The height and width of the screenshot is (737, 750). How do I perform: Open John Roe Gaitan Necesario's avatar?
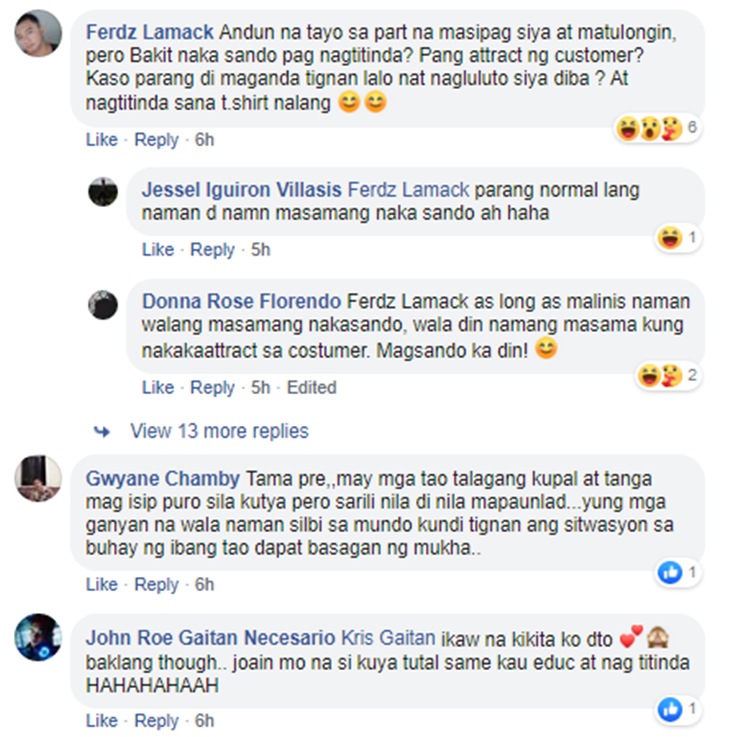pyautogui.click(x=38, y=637)
